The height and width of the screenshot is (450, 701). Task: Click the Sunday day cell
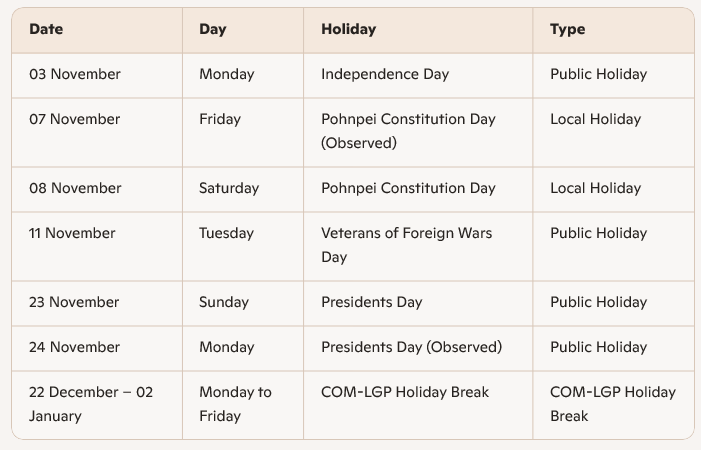pyautogui.click(x=224, y=302)
